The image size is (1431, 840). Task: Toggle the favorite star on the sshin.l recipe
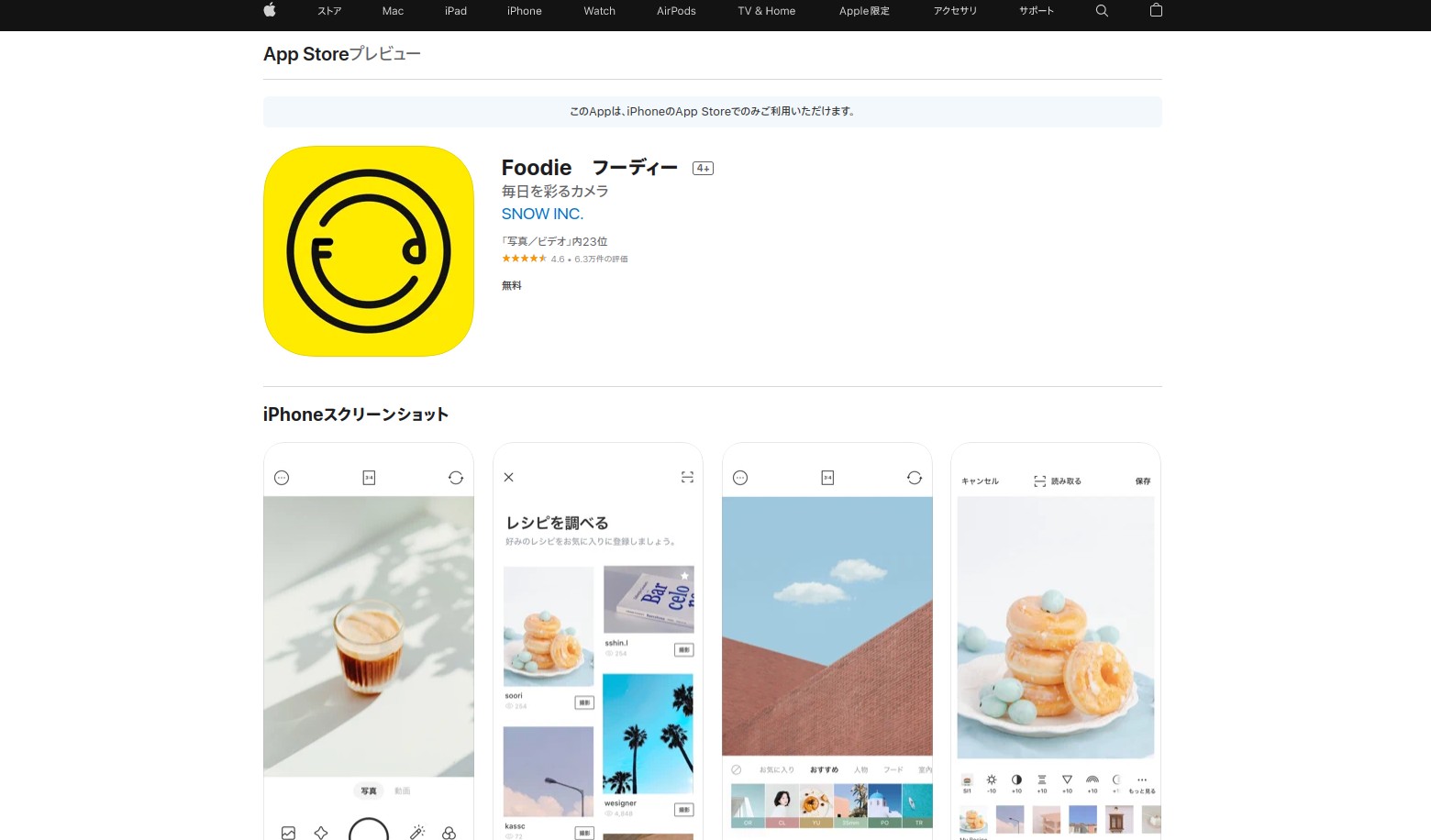(x=683, y=574)
